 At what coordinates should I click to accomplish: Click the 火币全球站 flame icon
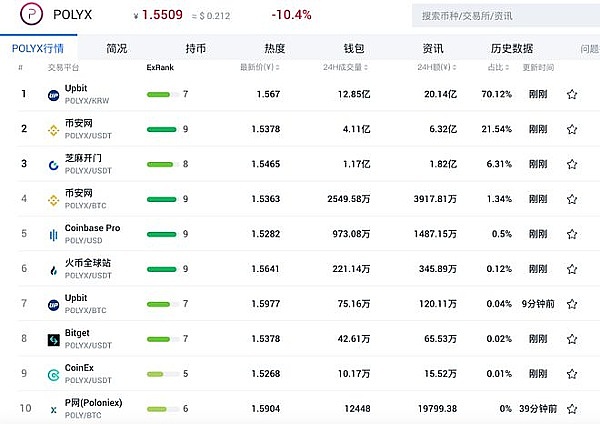click(x=54, y=270)
